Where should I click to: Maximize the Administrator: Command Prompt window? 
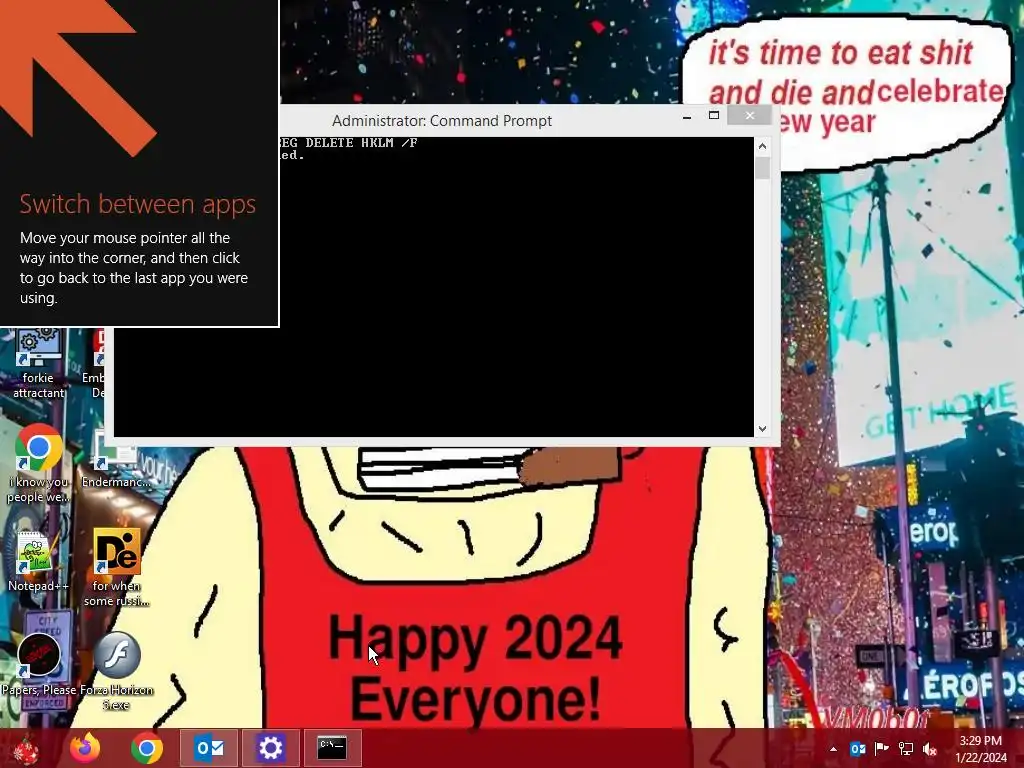point(714,116)
